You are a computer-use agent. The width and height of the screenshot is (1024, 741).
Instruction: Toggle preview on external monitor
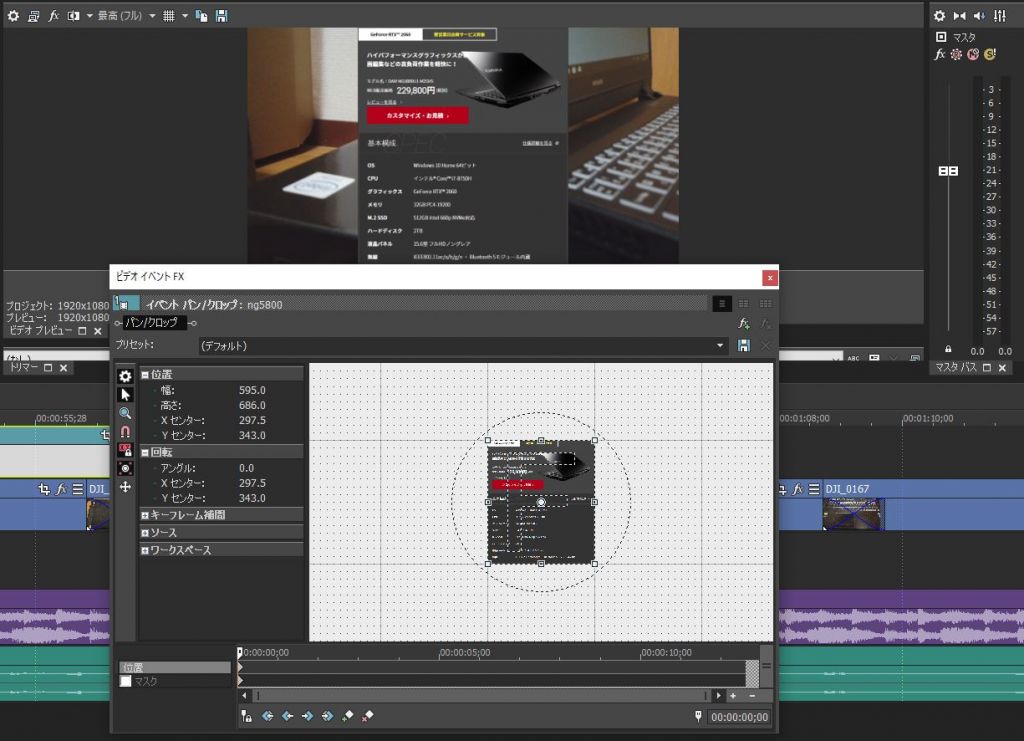click(x=33, y=16)
